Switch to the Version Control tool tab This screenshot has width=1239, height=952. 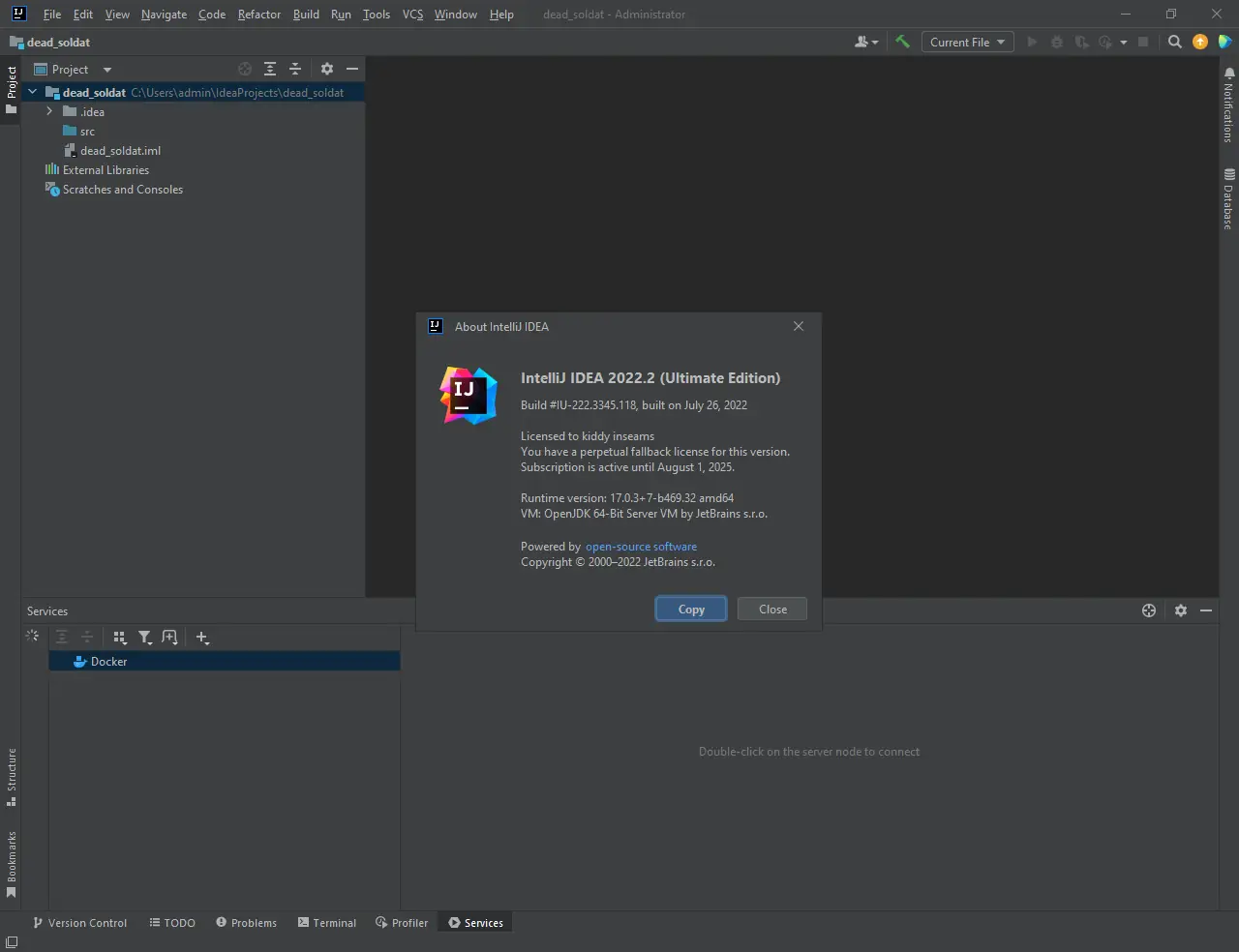pos(80,923)
